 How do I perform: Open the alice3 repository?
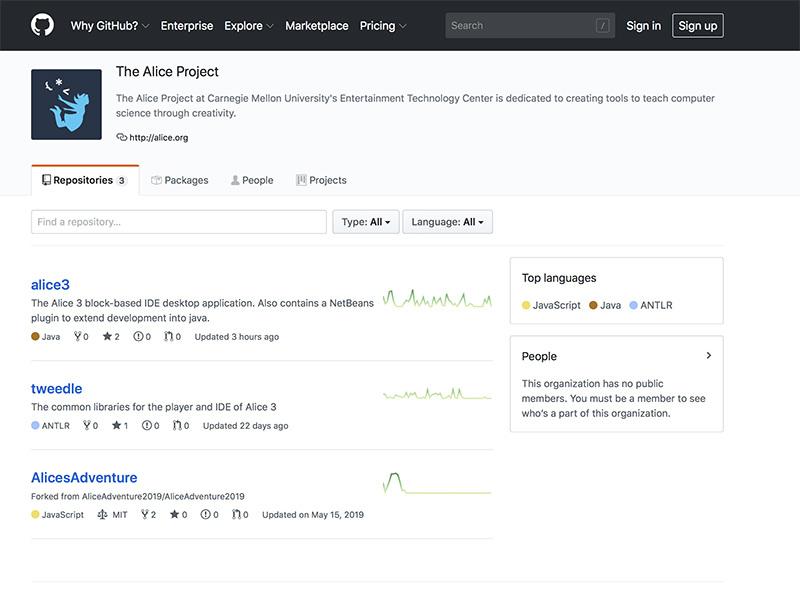pos(51,285)
